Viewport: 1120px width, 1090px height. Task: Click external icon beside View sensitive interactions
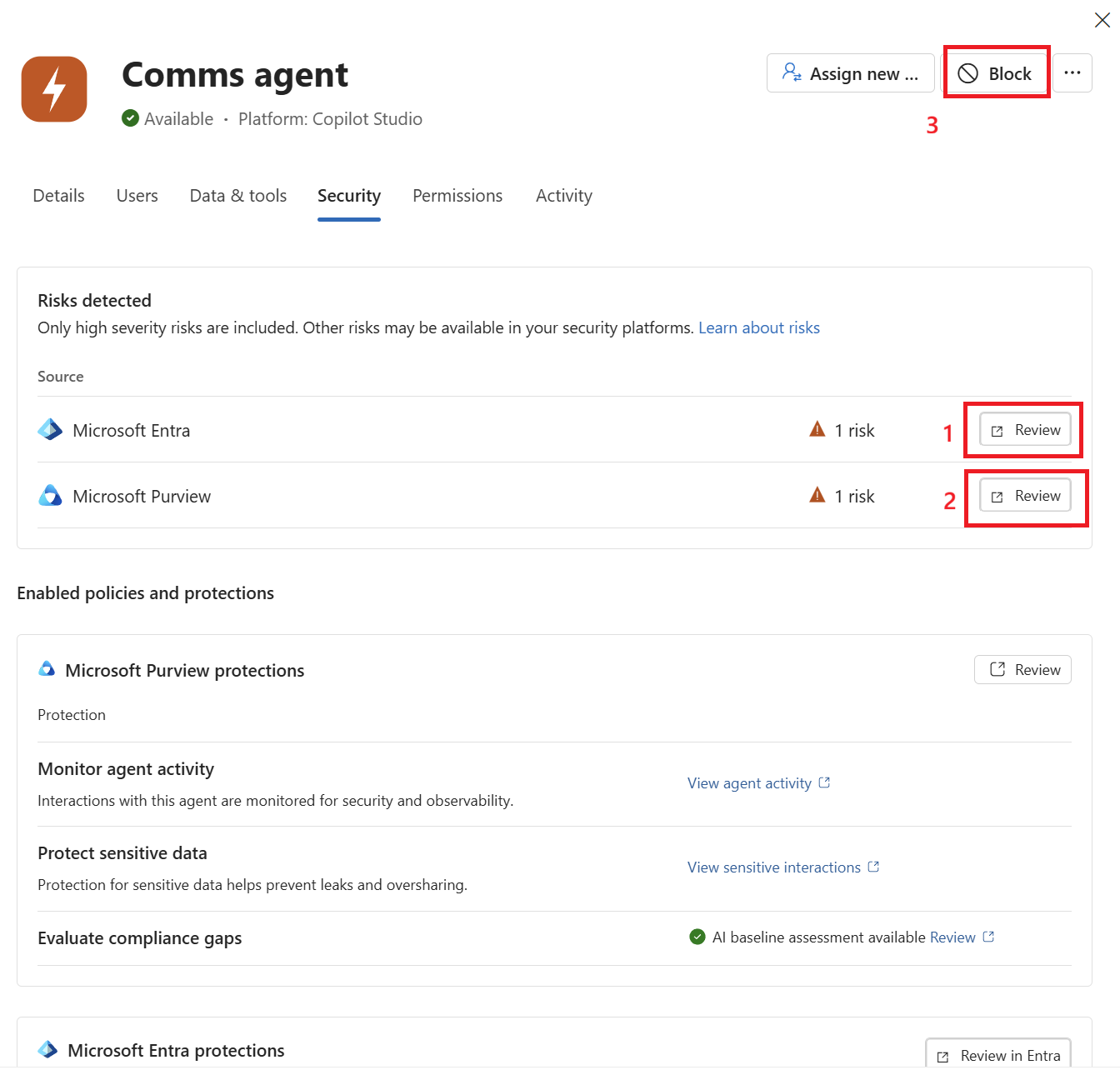(873, 867)
